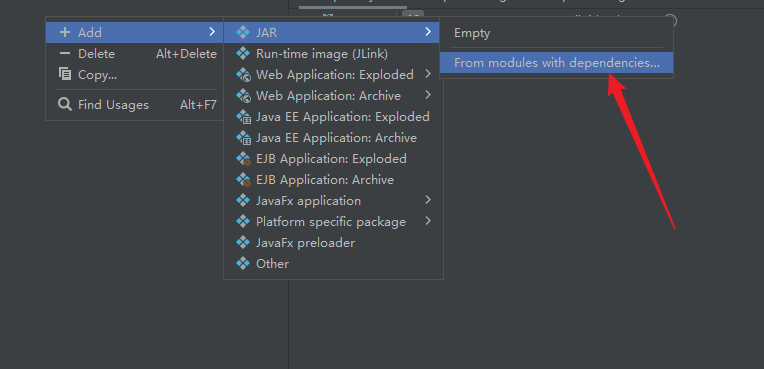Click the Alt+Delete shortcut label
Screen dimensions: 764x369
tap(186, 54)
